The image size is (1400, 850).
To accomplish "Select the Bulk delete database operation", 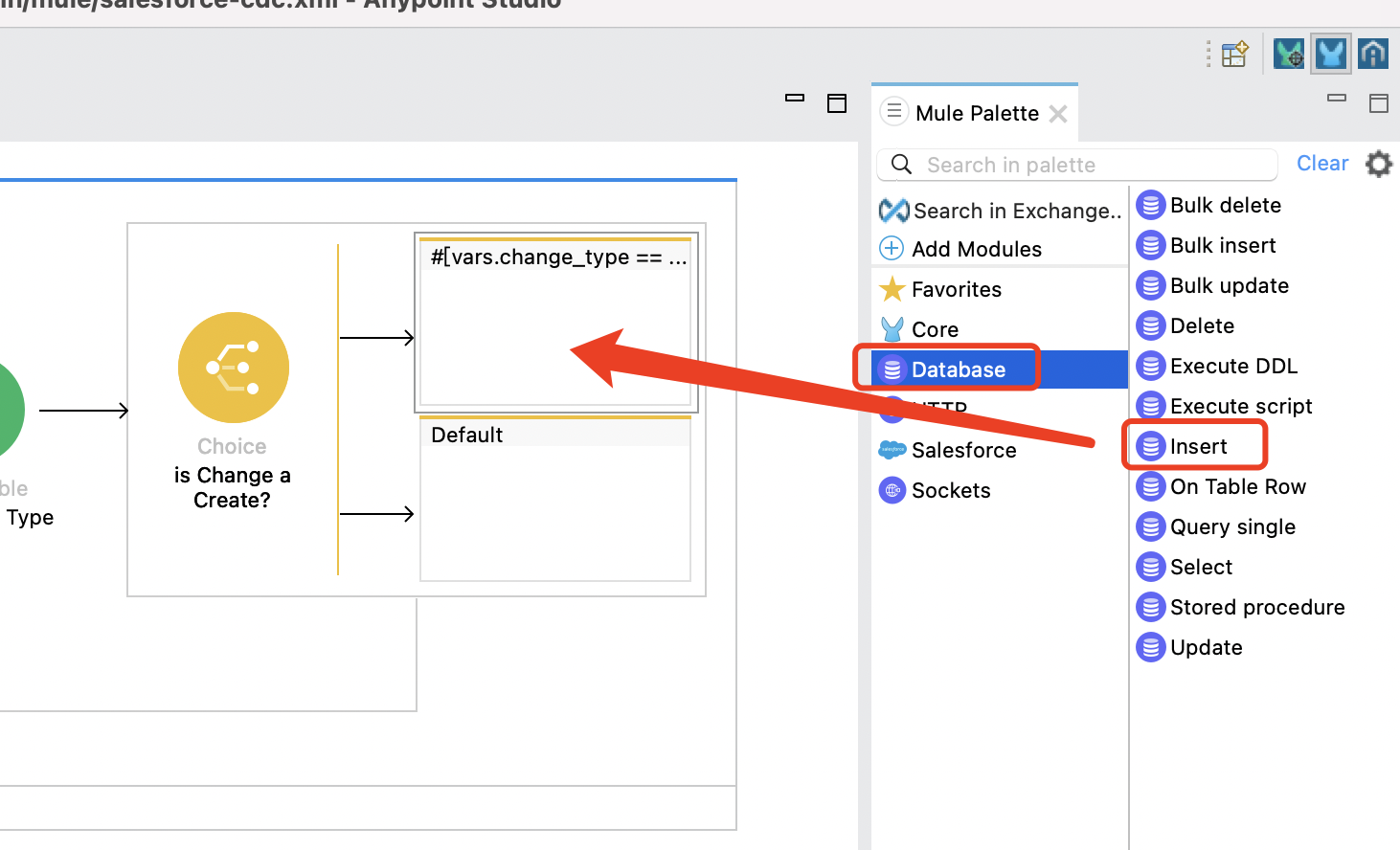I will [x=1209, y=205].
